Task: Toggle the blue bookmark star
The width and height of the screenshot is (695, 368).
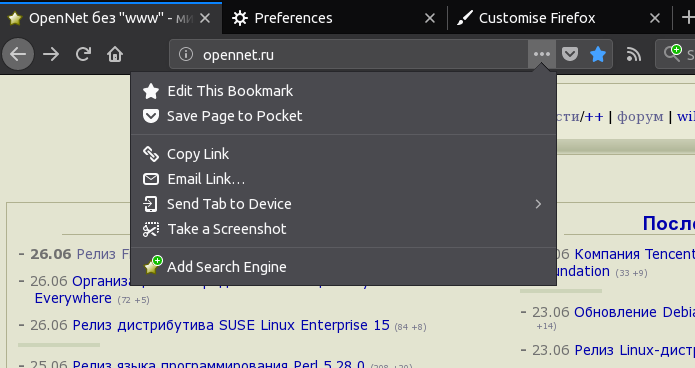Action: coord(597,55)
